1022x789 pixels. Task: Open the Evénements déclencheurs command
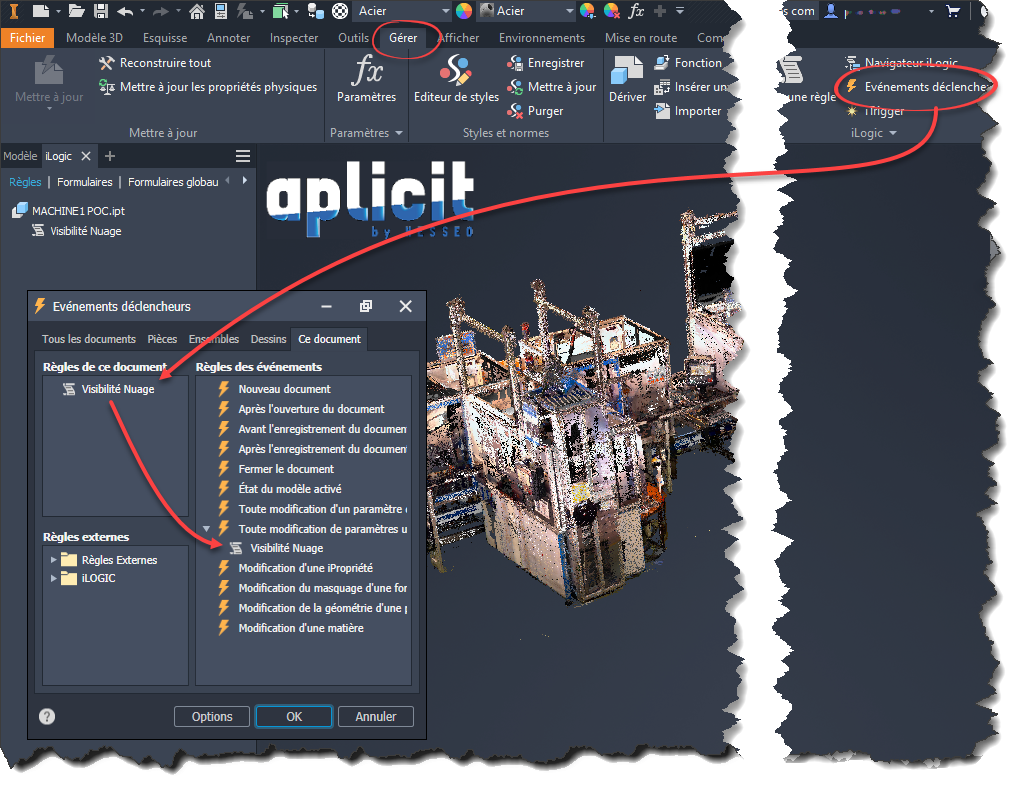tap(916, 87)
